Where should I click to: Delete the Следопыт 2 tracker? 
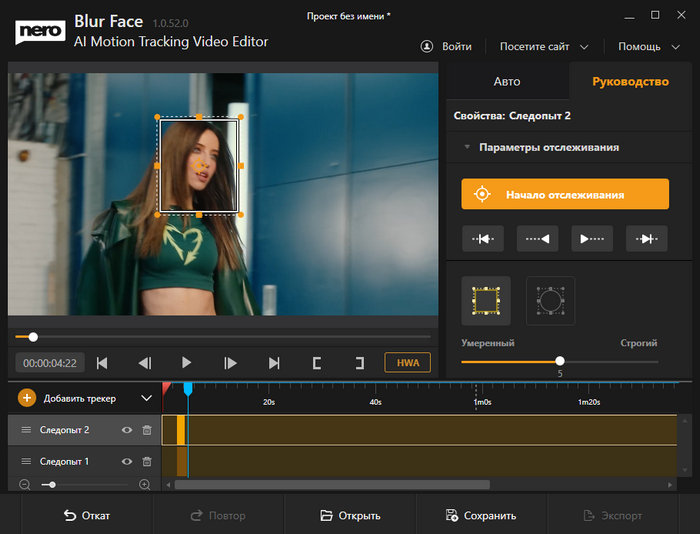tap(147, 430)
